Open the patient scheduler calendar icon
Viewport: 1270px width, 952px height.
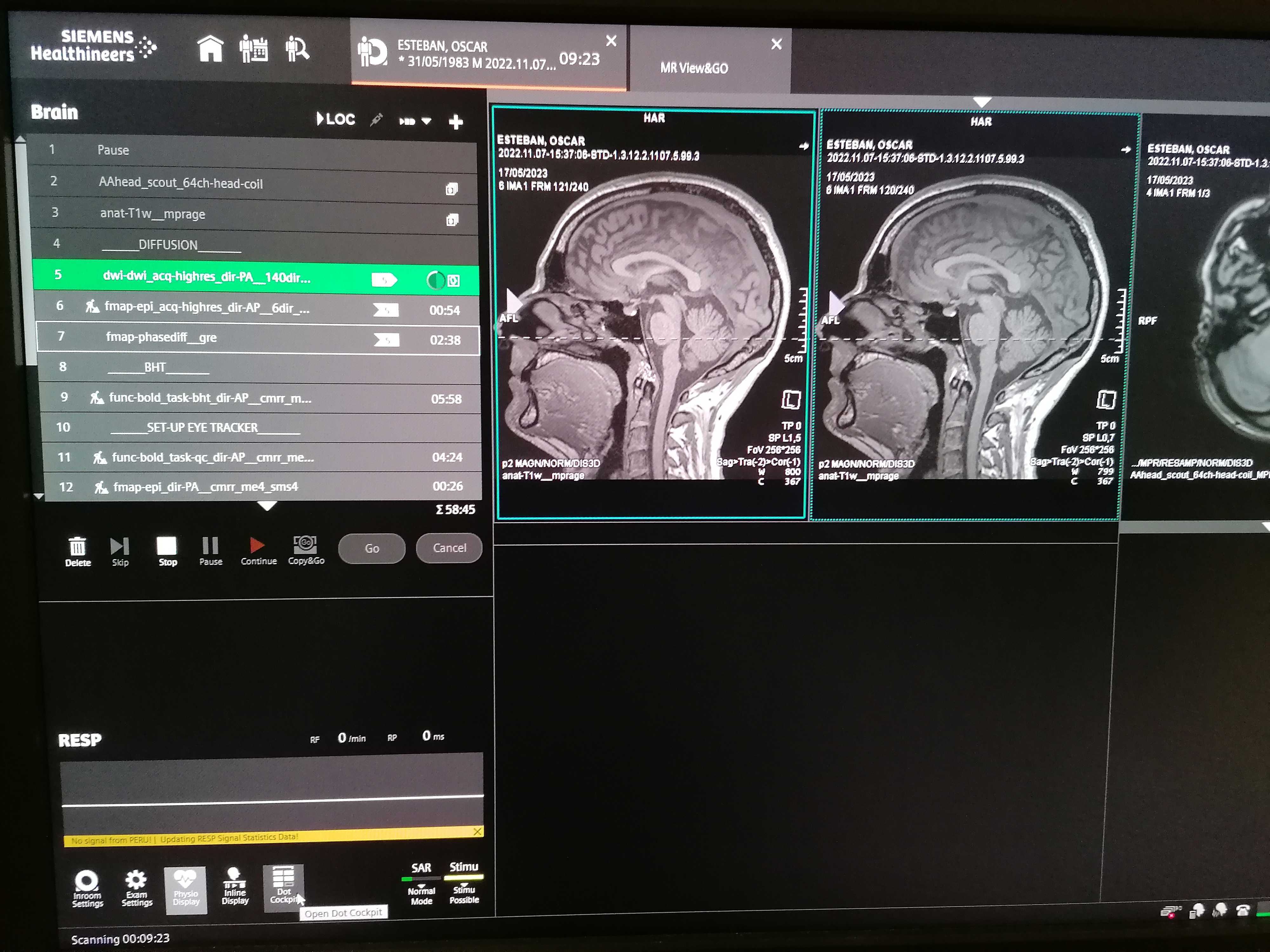254,50
